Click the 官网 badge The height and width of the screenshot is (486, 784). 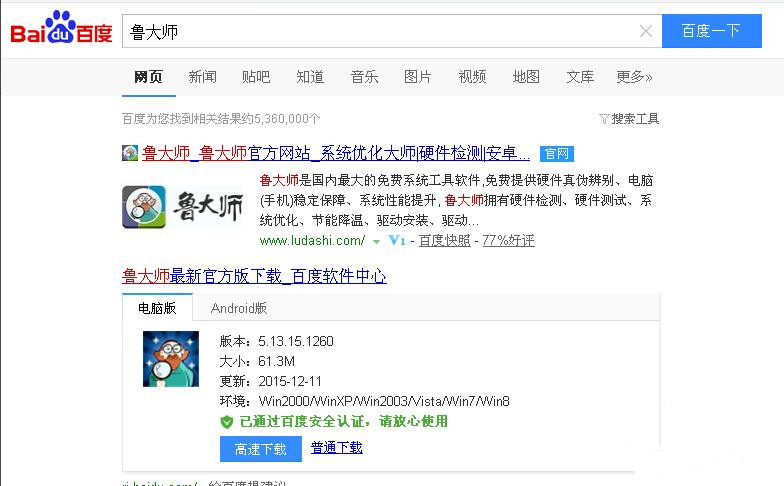tap(556, 154)
